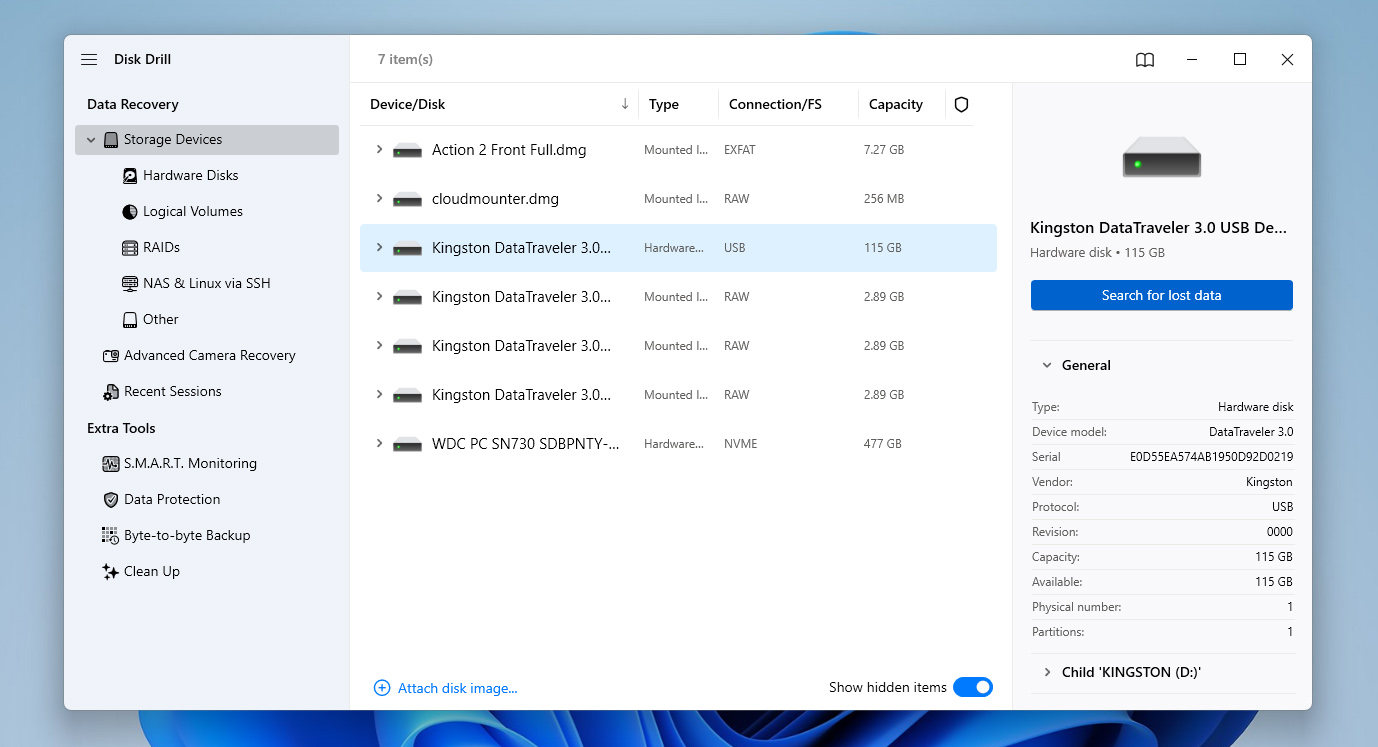Click Search for lost data
Screen dimensions: 1378x747
pyautogui.click(x=1161, y=295)
